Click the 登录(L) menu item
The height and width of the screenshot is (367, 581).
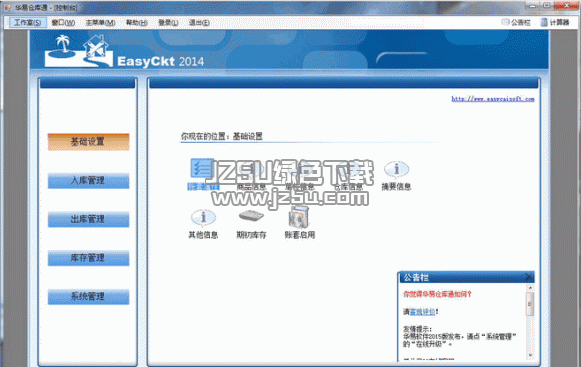[168, 23]
